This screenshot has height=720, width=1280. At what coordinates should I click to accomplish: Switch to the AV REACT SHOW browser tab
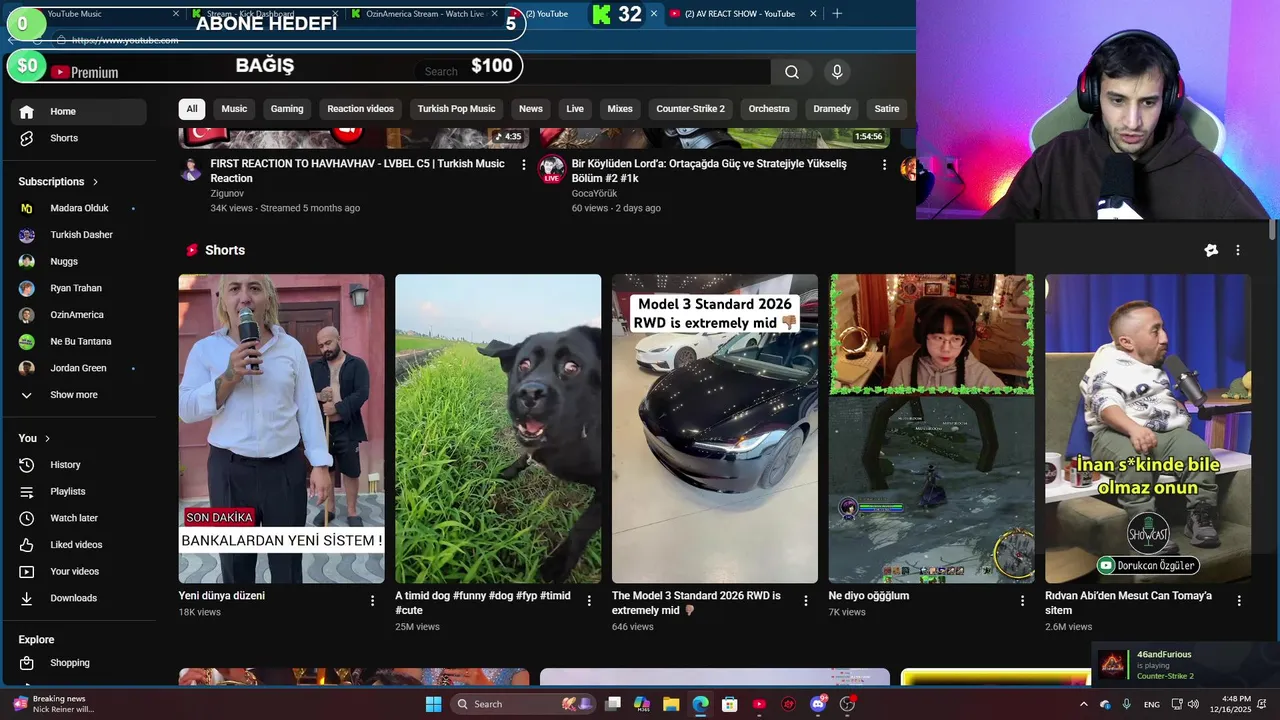pyautogui.click(x=742, y=14)
